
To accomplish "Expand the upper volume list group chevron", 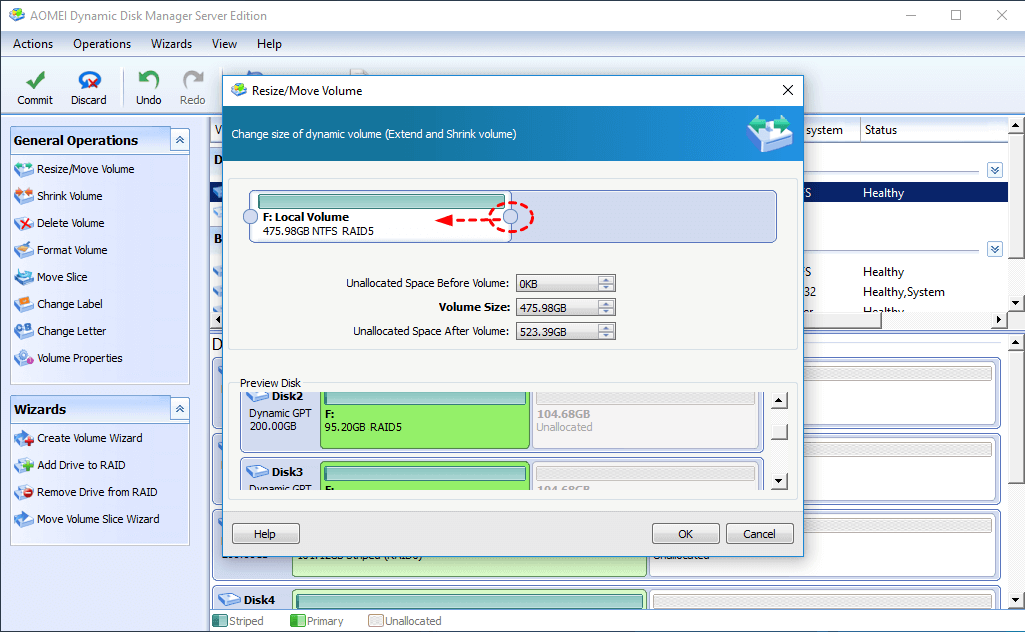I will (995, 171).
